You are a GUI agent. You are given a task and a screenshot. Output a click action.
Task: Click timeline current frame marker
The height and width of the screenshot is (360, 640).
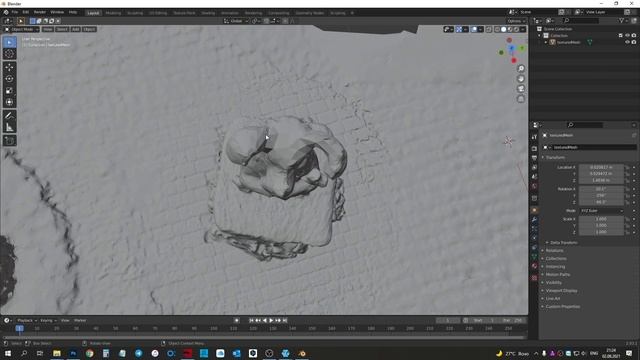(19, 328)
